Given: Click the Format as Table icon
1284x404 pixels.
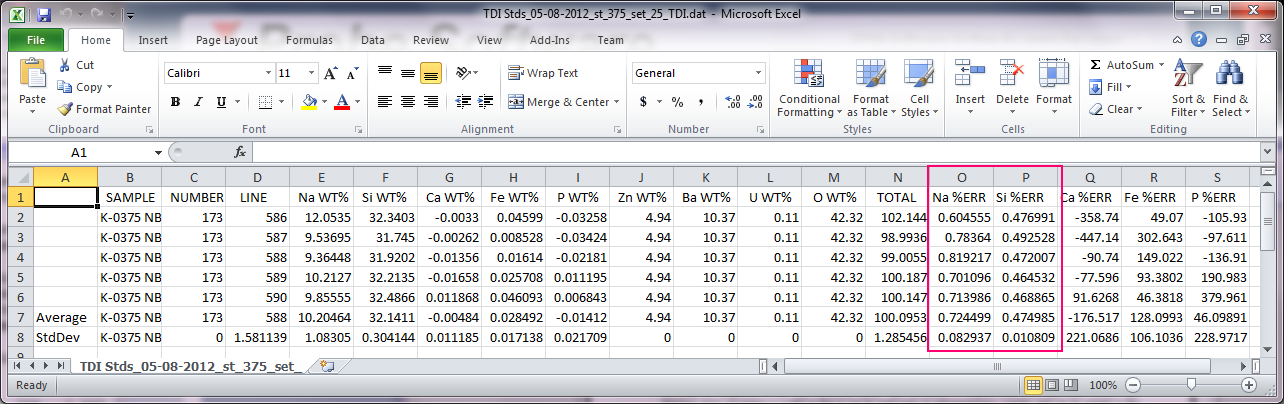Looking at the screenshot, I should (x=870, y=75).
